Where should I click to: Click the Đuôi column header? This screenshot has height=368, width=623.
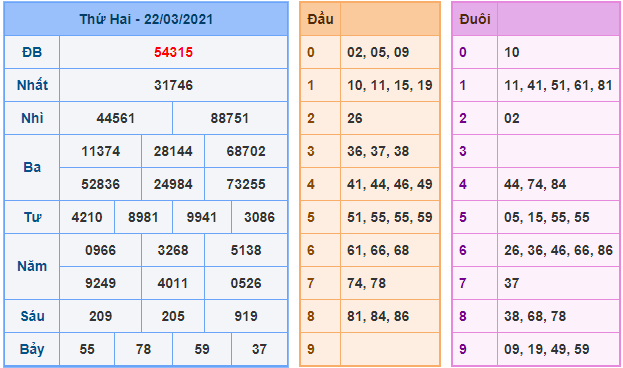tap(475, 19)
